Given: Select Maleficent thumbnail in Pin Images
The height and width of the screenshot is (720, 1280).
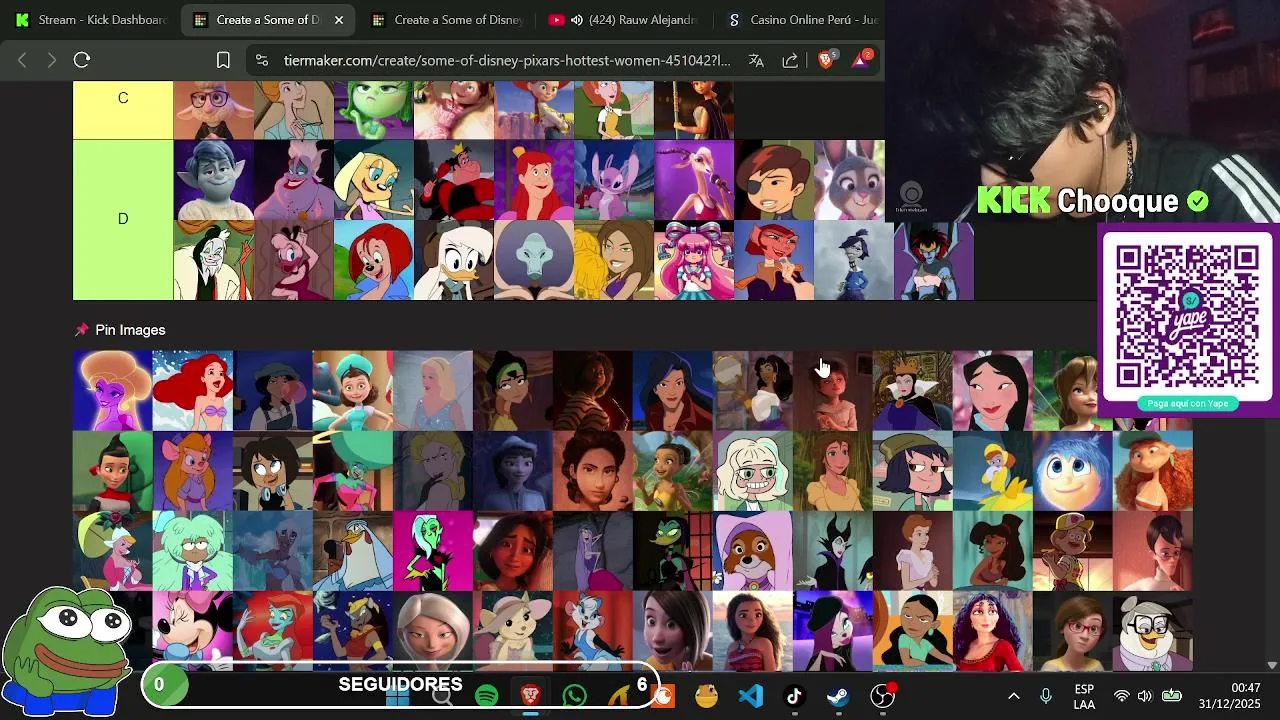Looking at the screenshot, I should [x=833, y=551].
